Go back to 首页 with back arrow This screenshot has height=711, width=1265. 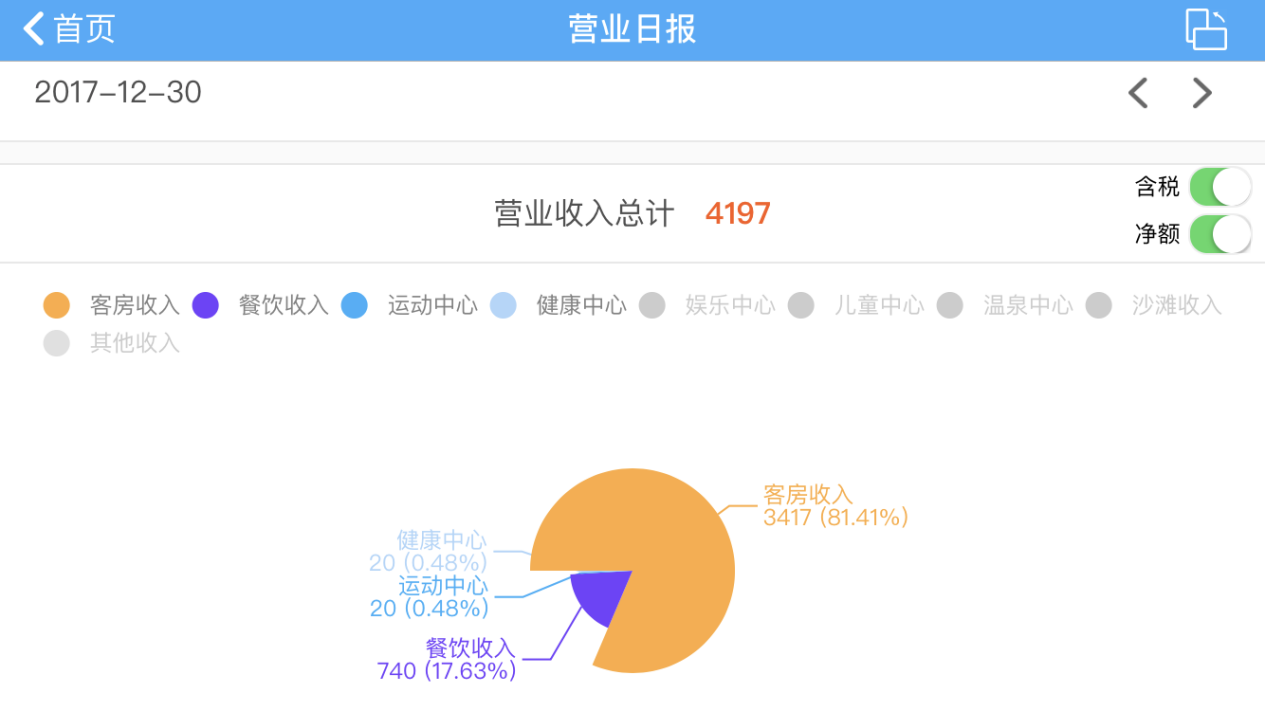pyautogui.click(x=69, y=29)
